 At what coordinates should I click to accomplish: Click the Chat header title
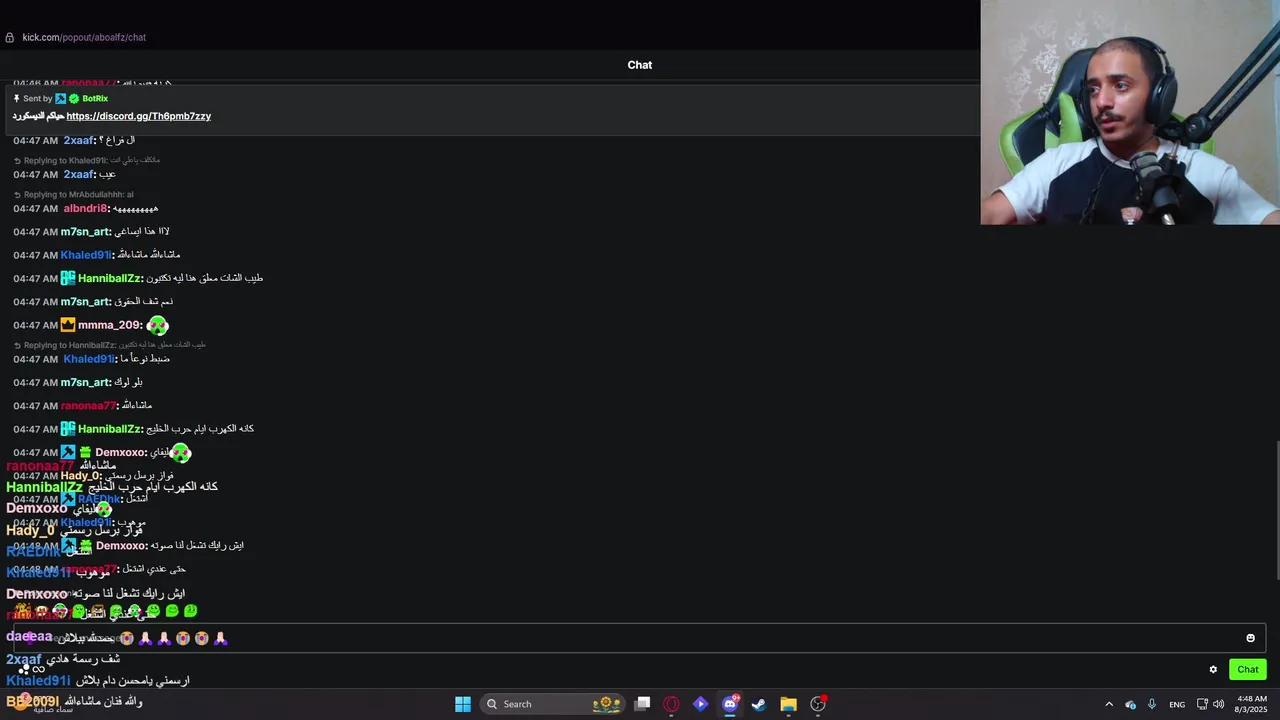[x=640, y=65]
